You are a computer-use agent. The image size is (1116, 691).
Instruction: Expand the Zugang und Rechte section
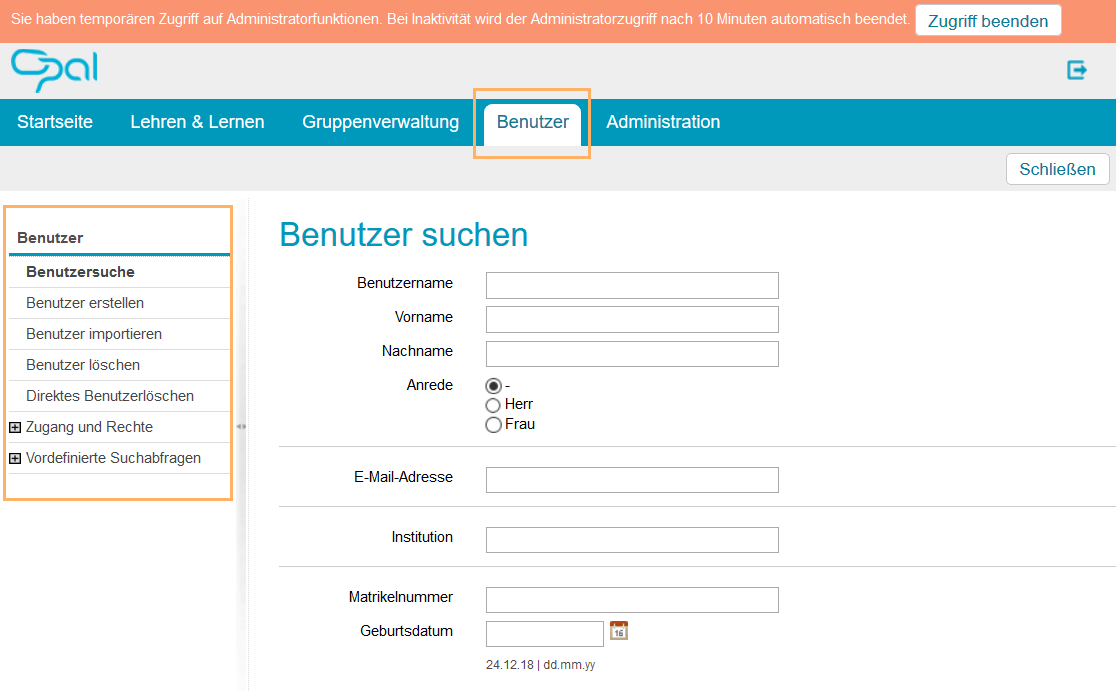tap(16, 427)
